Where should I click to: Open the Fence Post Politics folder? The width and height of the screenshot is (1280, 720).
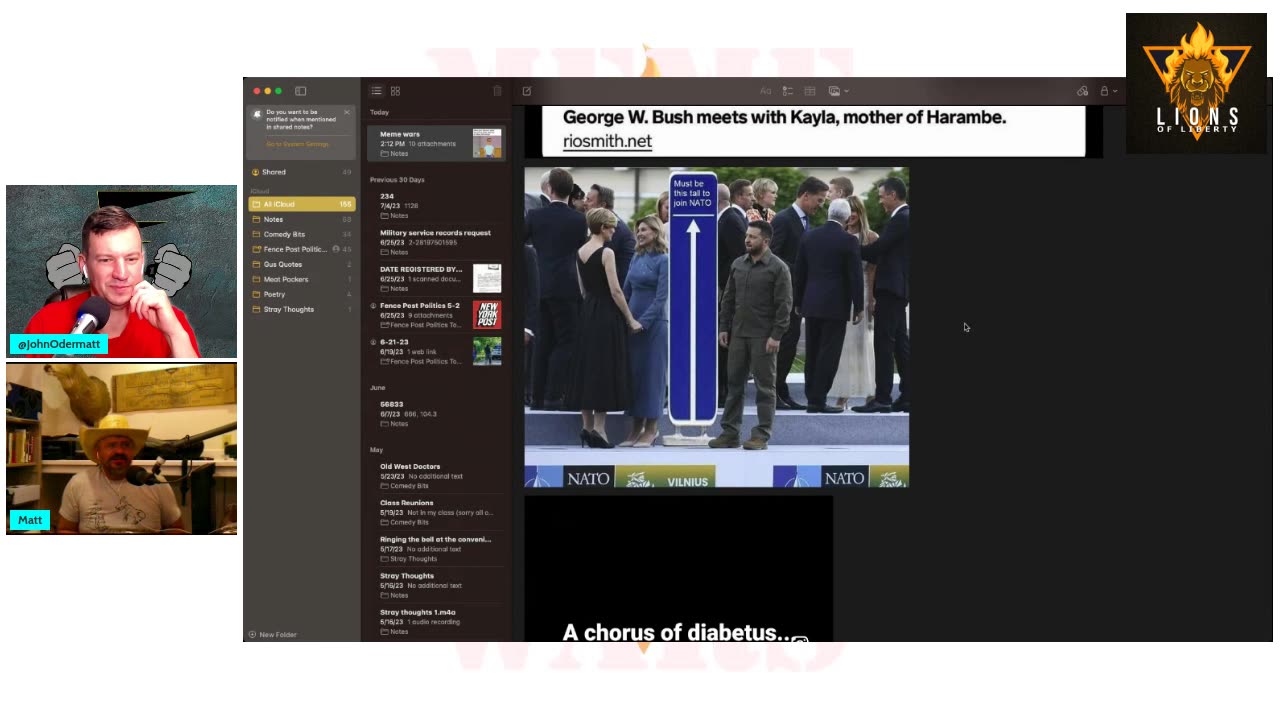pyautogui.click(x=301, y=249)
